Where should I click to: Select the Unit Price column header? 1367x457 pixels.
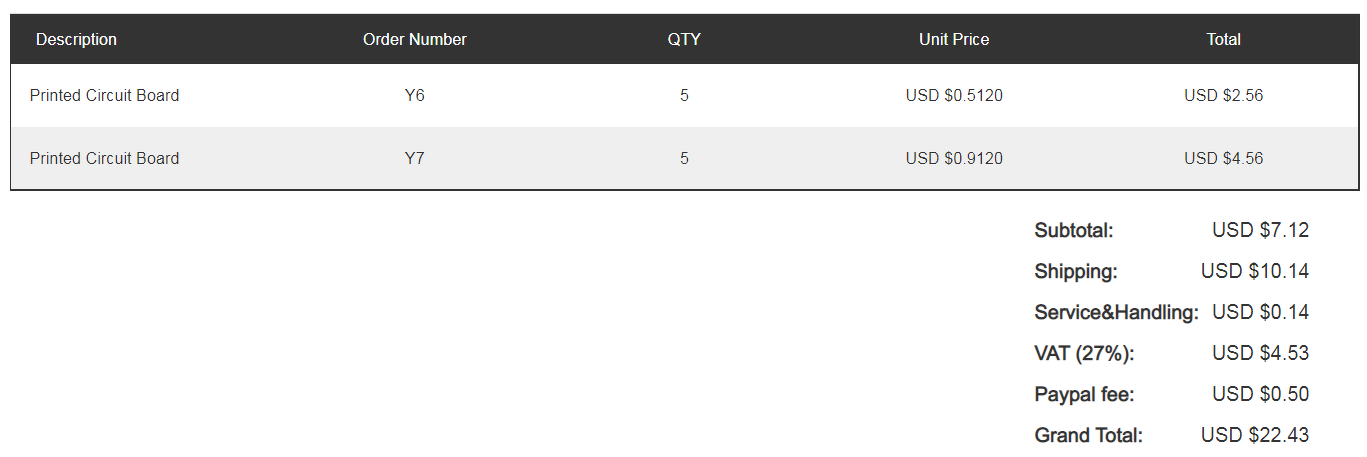point(954,39)
